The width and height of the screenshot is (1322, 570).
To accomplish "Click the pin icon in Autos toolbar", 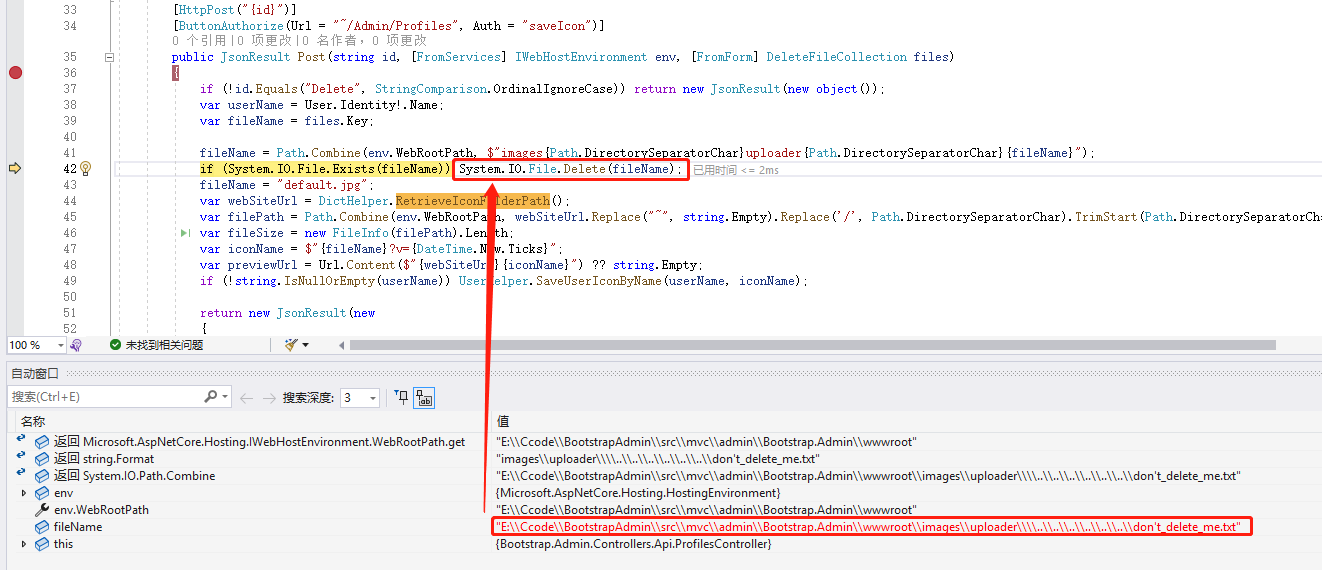I will (x=402, y=397).
